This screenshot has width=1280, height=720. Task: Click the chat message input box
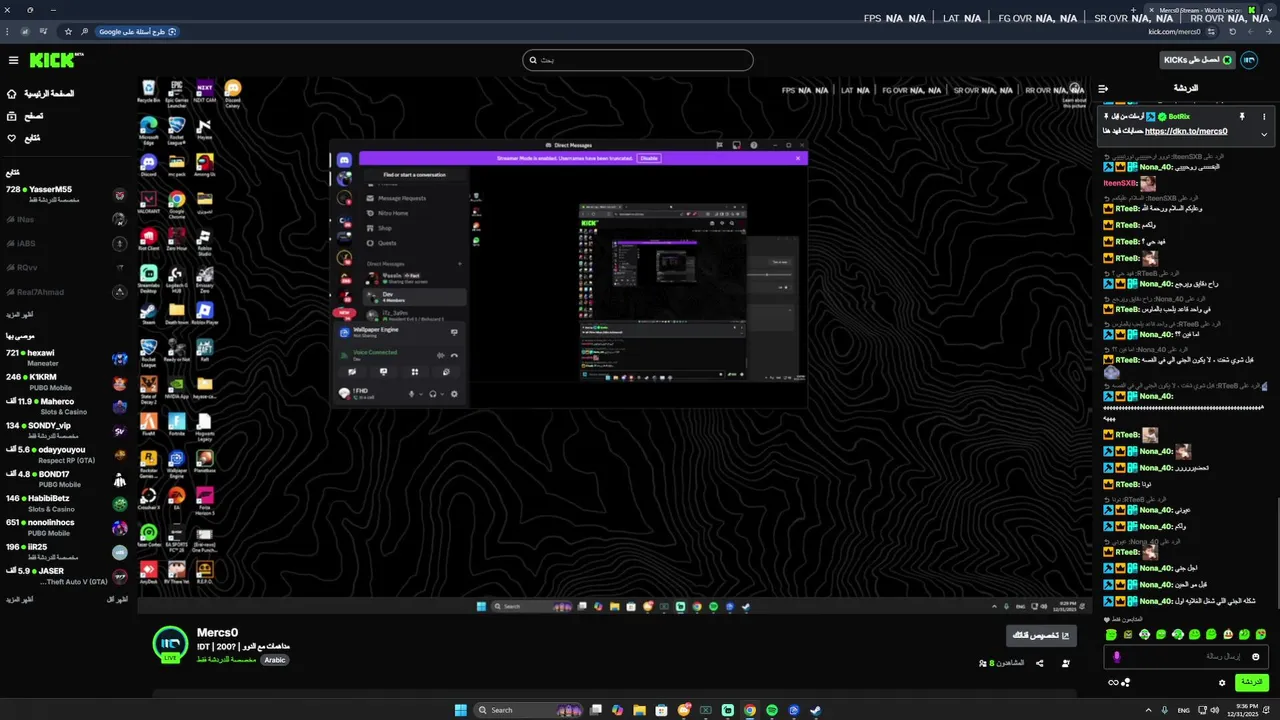tap(1187, 657)
